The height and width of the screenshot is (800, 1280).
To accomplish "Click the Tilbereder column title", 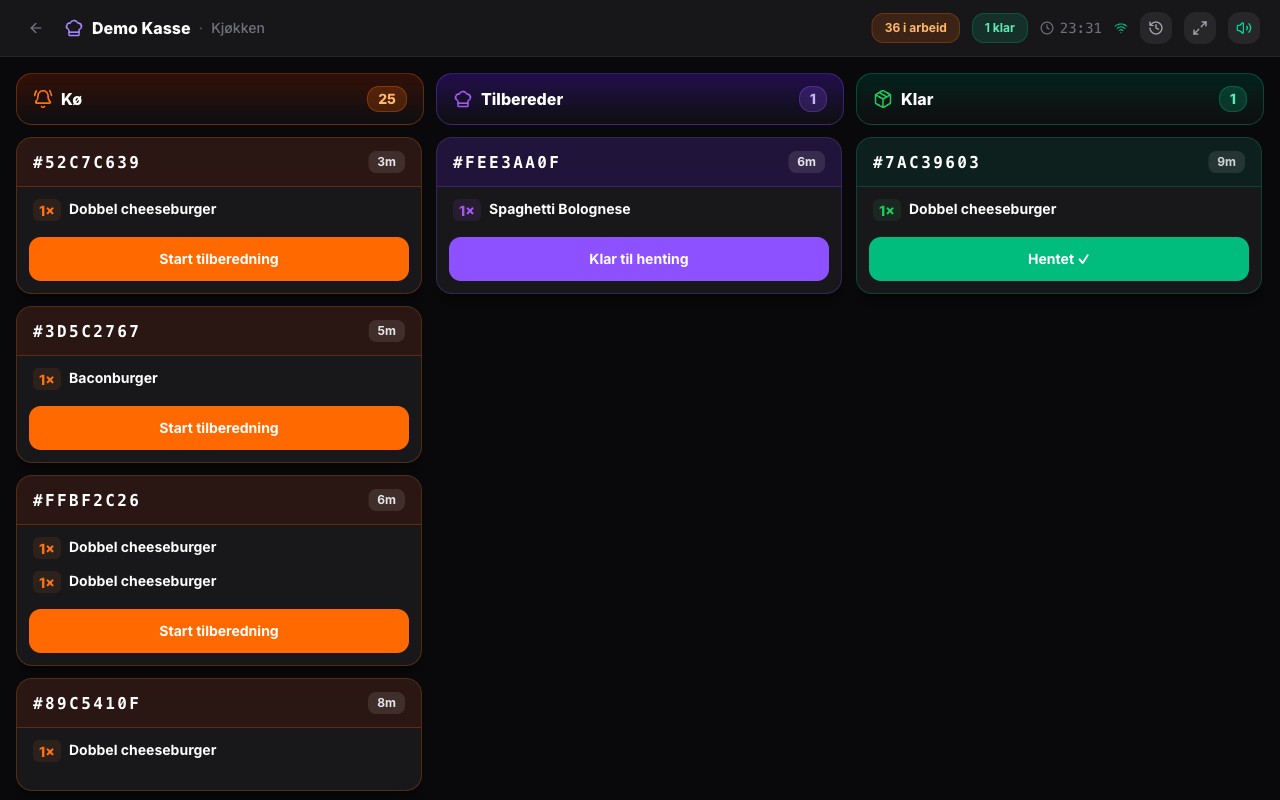I will 522,99.
